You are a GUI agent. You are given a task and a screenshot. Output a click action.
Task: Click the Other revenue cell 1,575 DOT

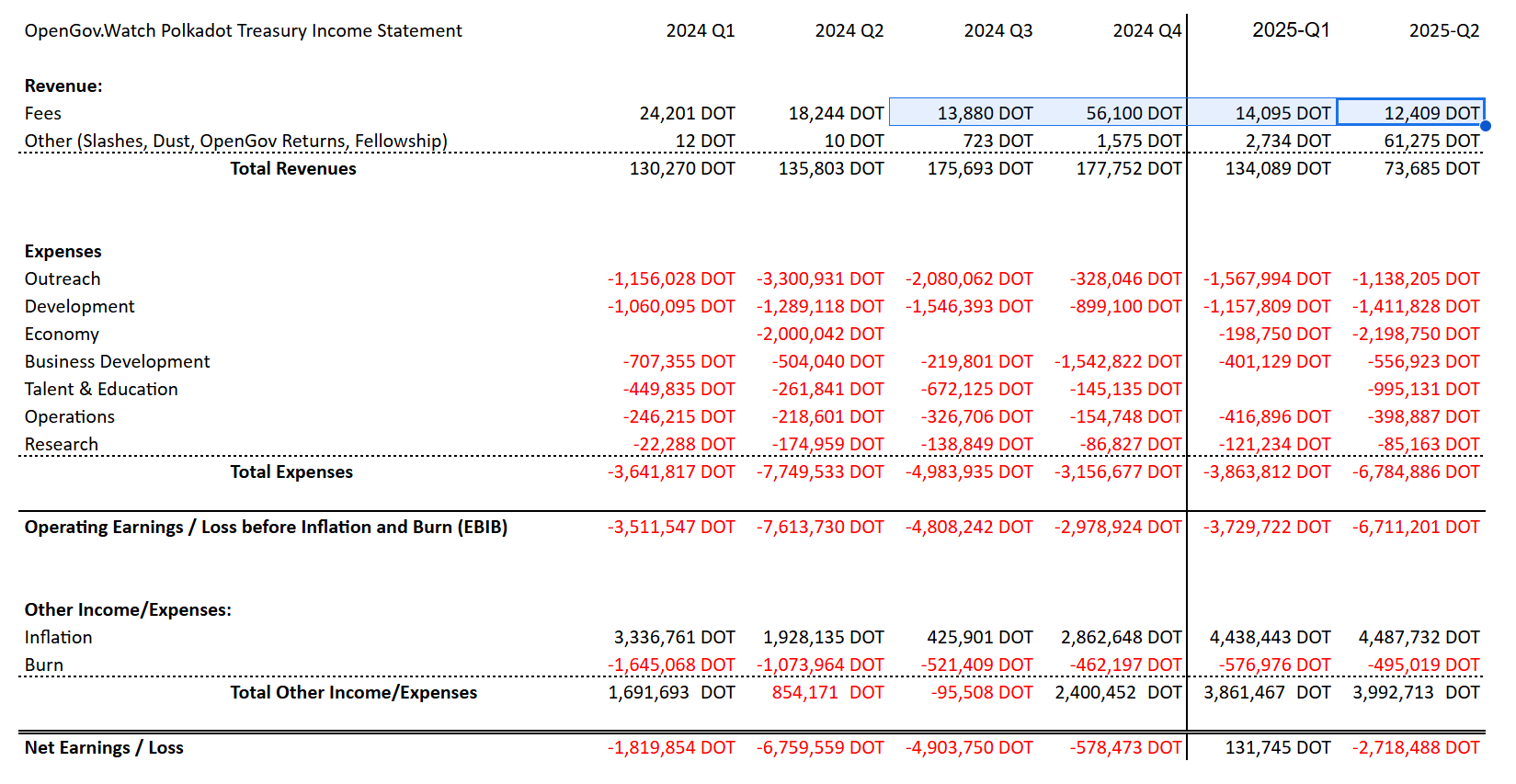click(1139, 141)
